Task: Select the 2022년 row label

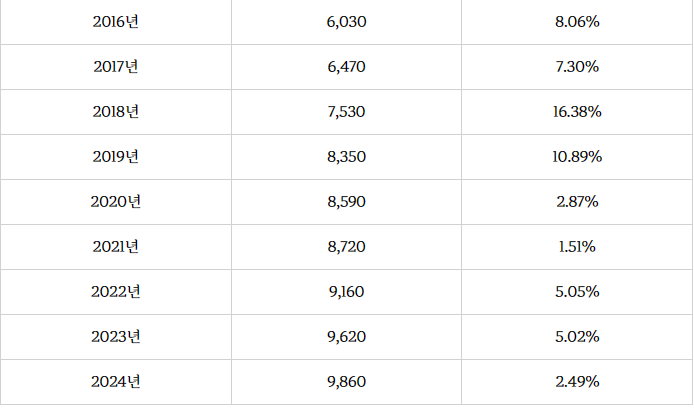Action: click(115, 292)
